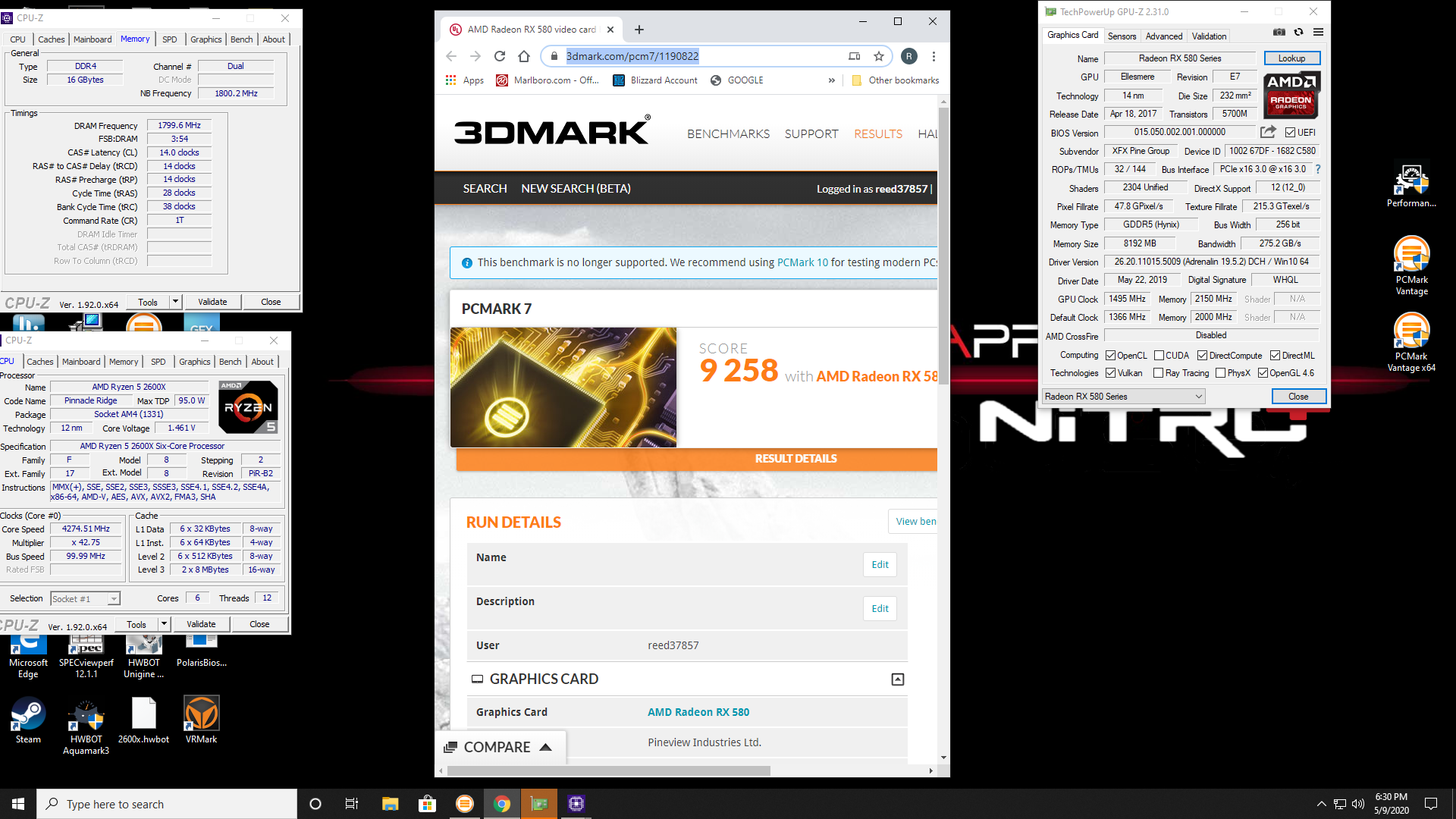Open SPECviewperf 12.1.1 desktop icon
Screen dimensions: 1456x819
(x=86, y=657)
